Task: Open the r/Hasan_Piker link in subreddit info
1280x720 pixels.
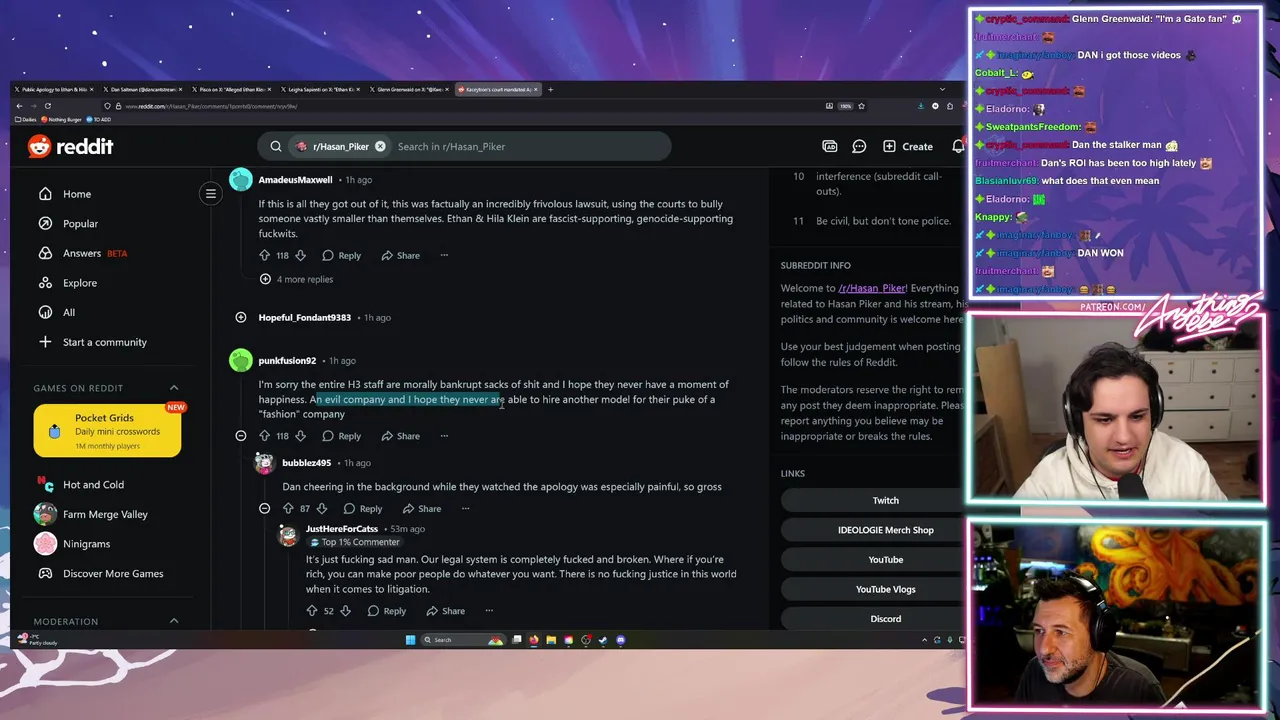Action: [x=872, y=288]
